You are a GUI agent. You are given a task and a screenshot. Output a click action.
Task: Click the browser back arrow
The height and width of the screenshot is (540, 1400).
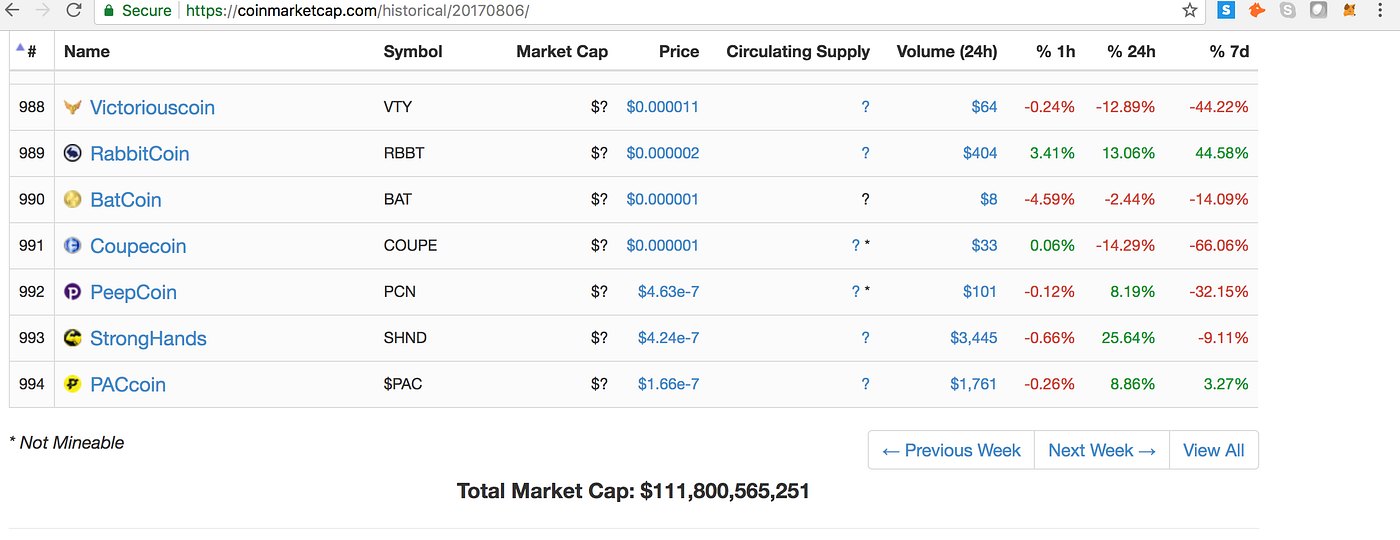(11, 10)
